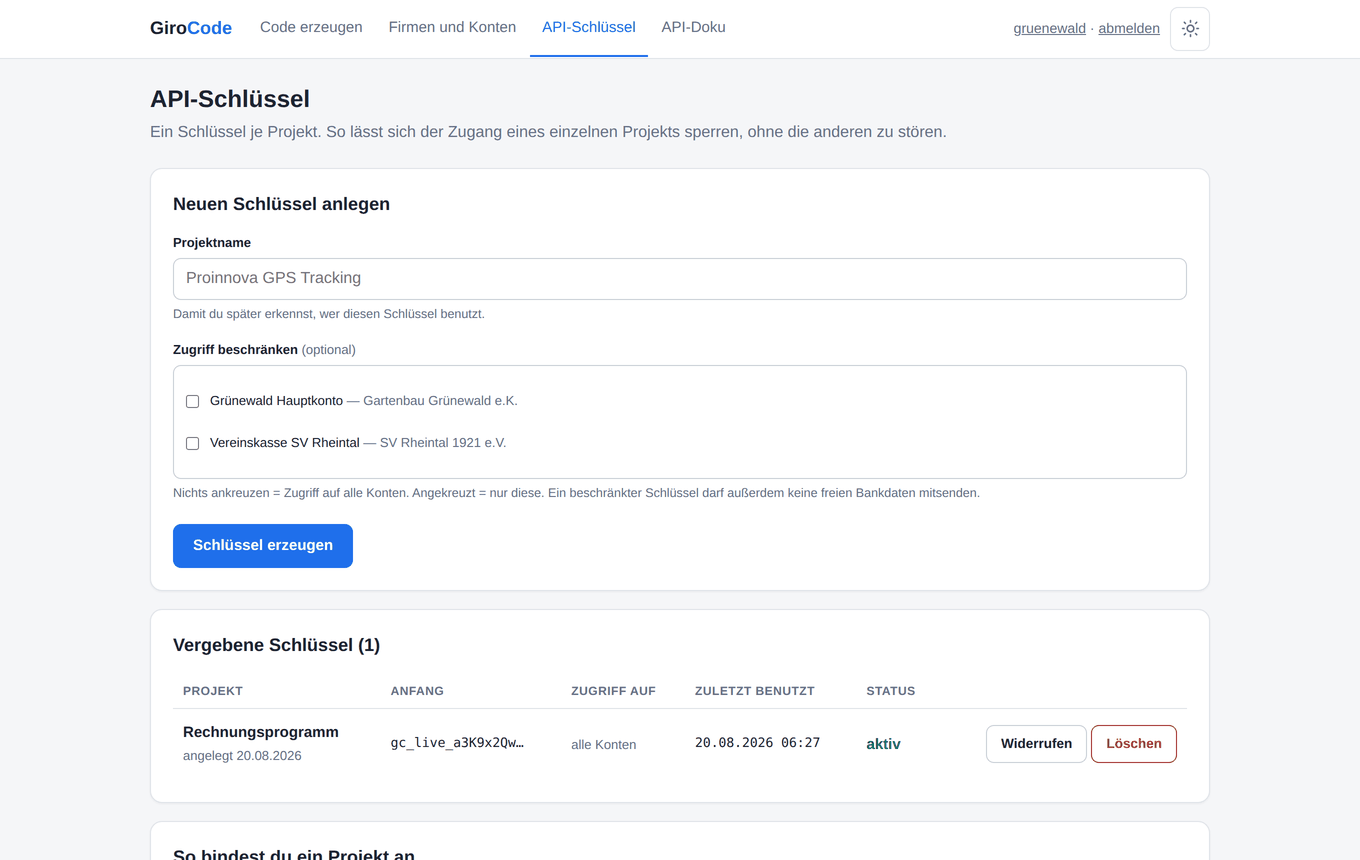The width and height of the screenshot is (1360, 860).
Task: Click Löschen for the Rechnungsprogramm key
Action: [x=1134, y=744]
